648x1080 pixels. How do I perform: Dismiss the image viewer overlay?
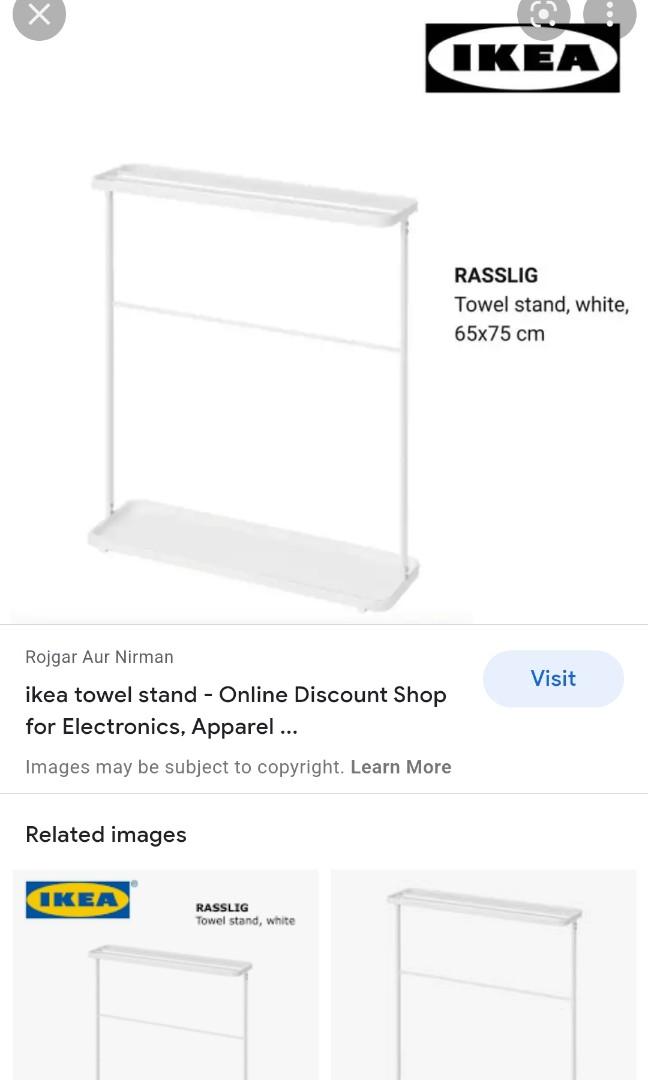(x=39, y=15)
